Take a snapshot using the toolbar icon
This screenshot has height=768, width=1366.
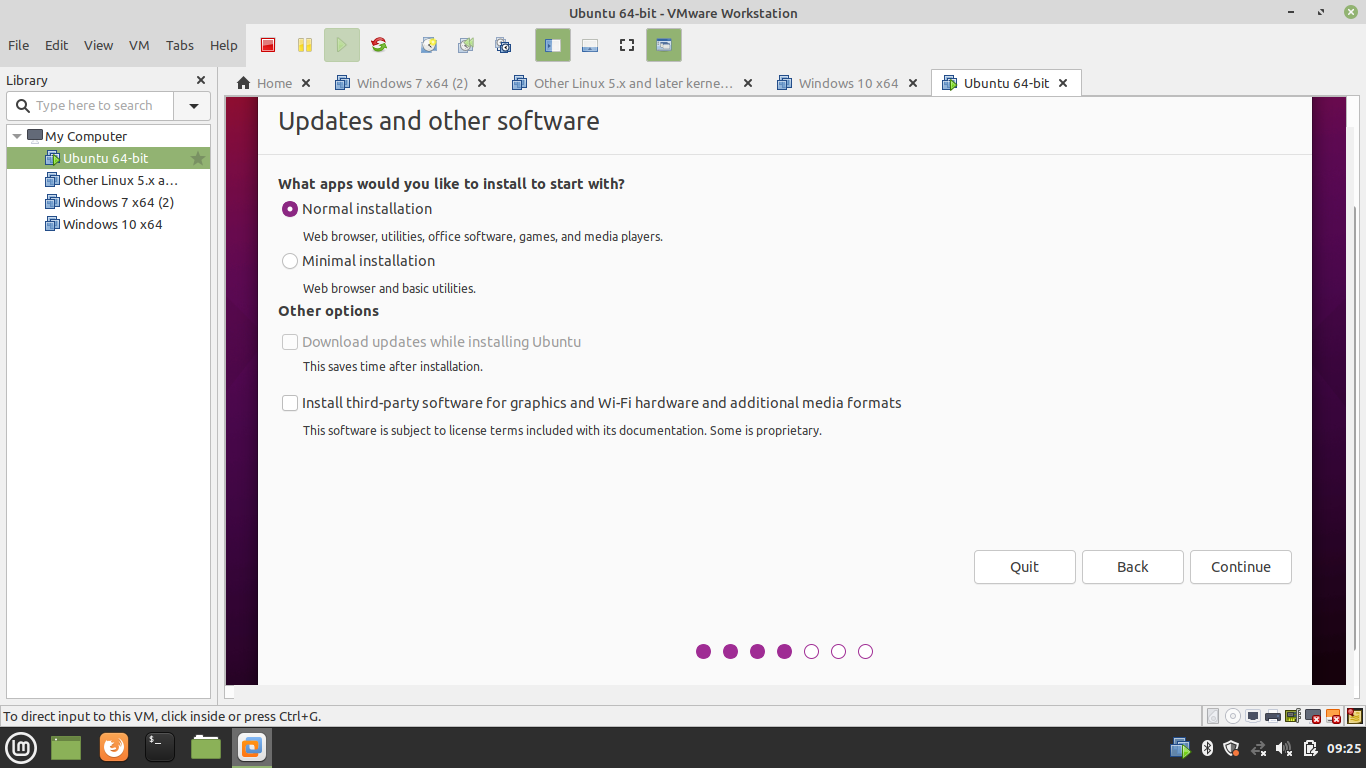(x=429, y=45)
